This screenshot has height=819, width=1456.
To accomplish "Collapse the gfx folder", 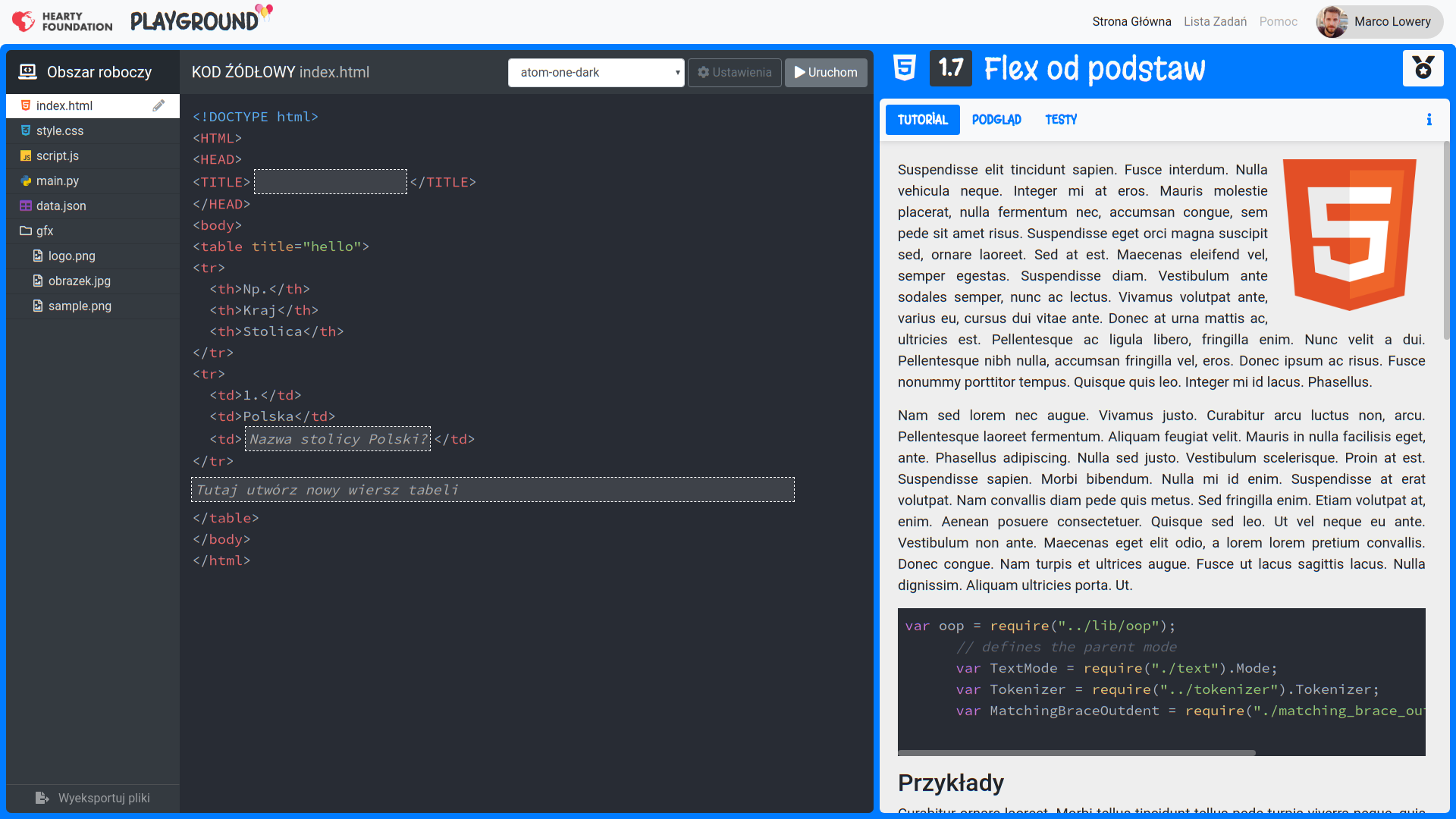I will [x=44, y=231].
